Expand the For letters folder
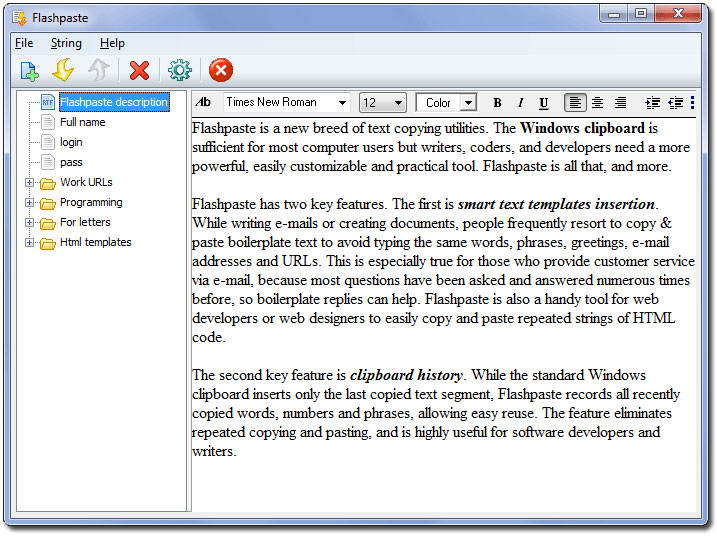The image size is (717, 537). pyautogui.click(x=29, y=222)
